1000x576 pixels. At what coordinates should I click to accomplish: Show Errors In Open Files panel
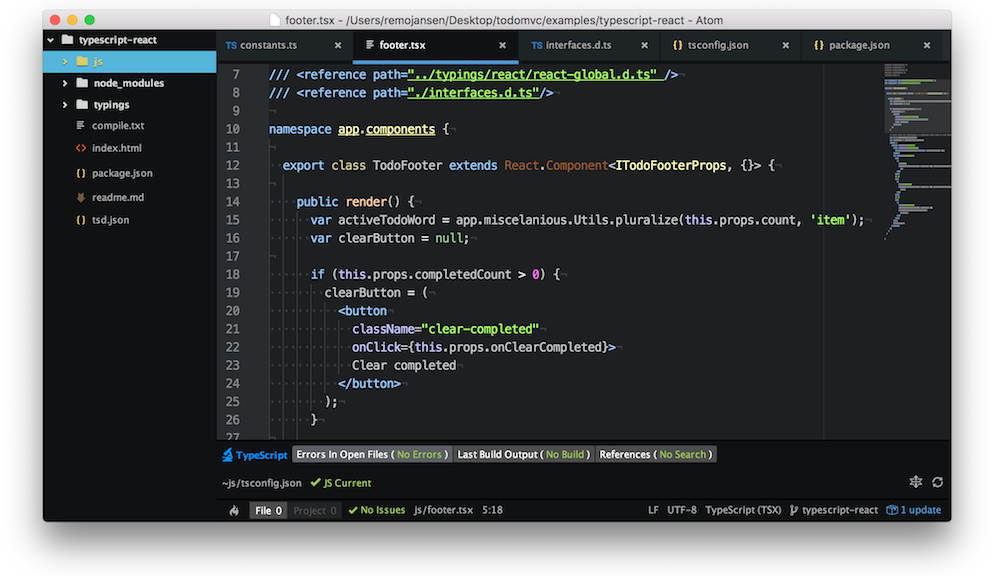pyautogui.click(x=372, y=455)
